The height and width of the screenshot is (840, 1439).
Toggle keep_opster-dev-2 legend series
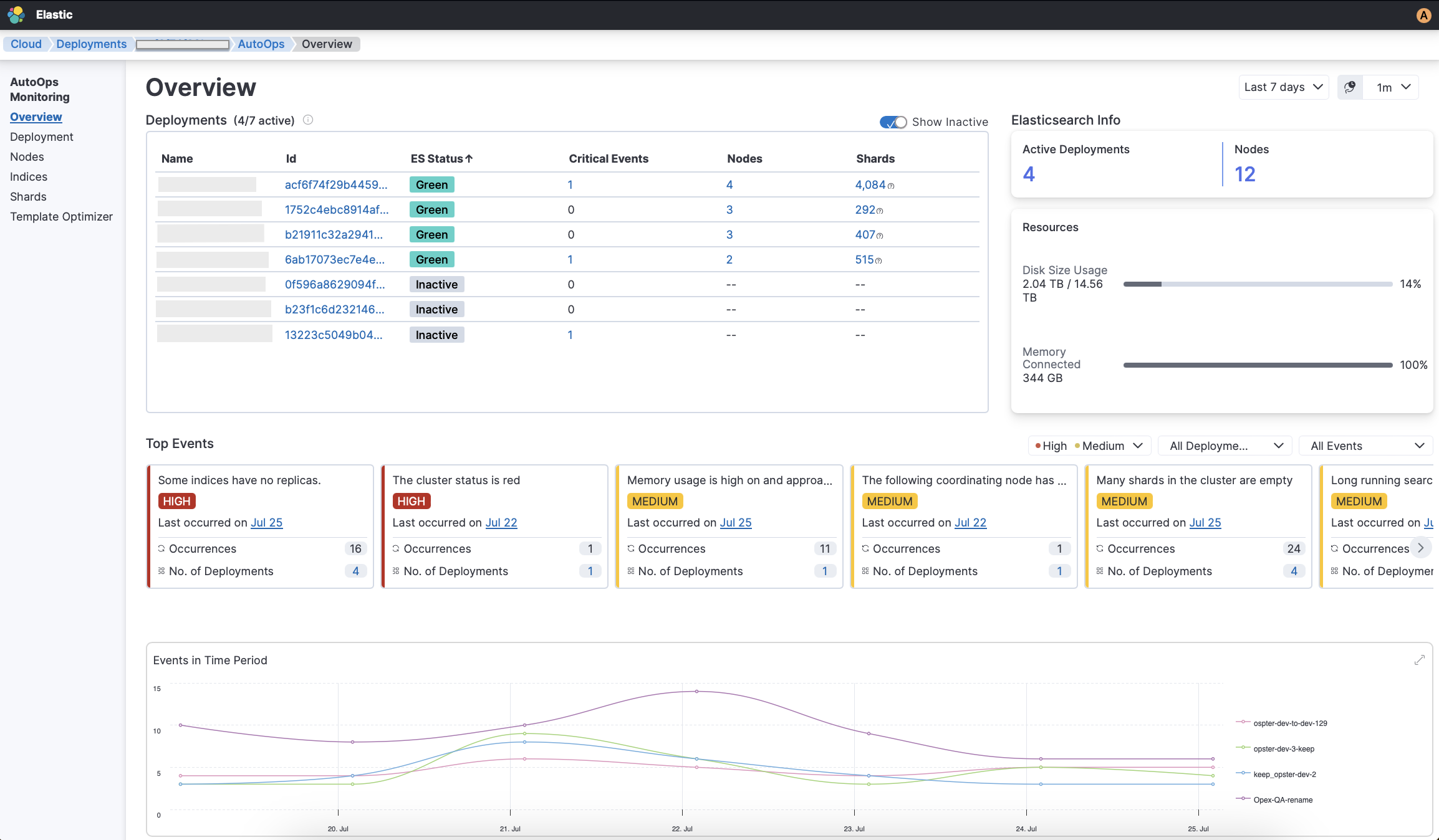tap(1276, 774)
